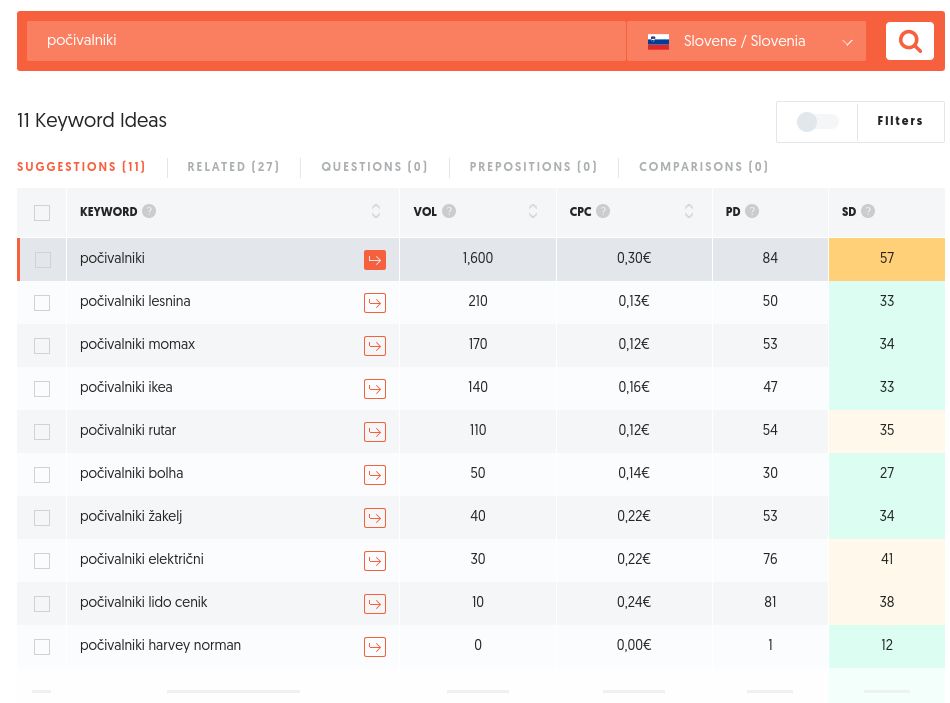Click the SD value 57 orange cell
Viewport: 950px width, 703px height.
(886, 259)
